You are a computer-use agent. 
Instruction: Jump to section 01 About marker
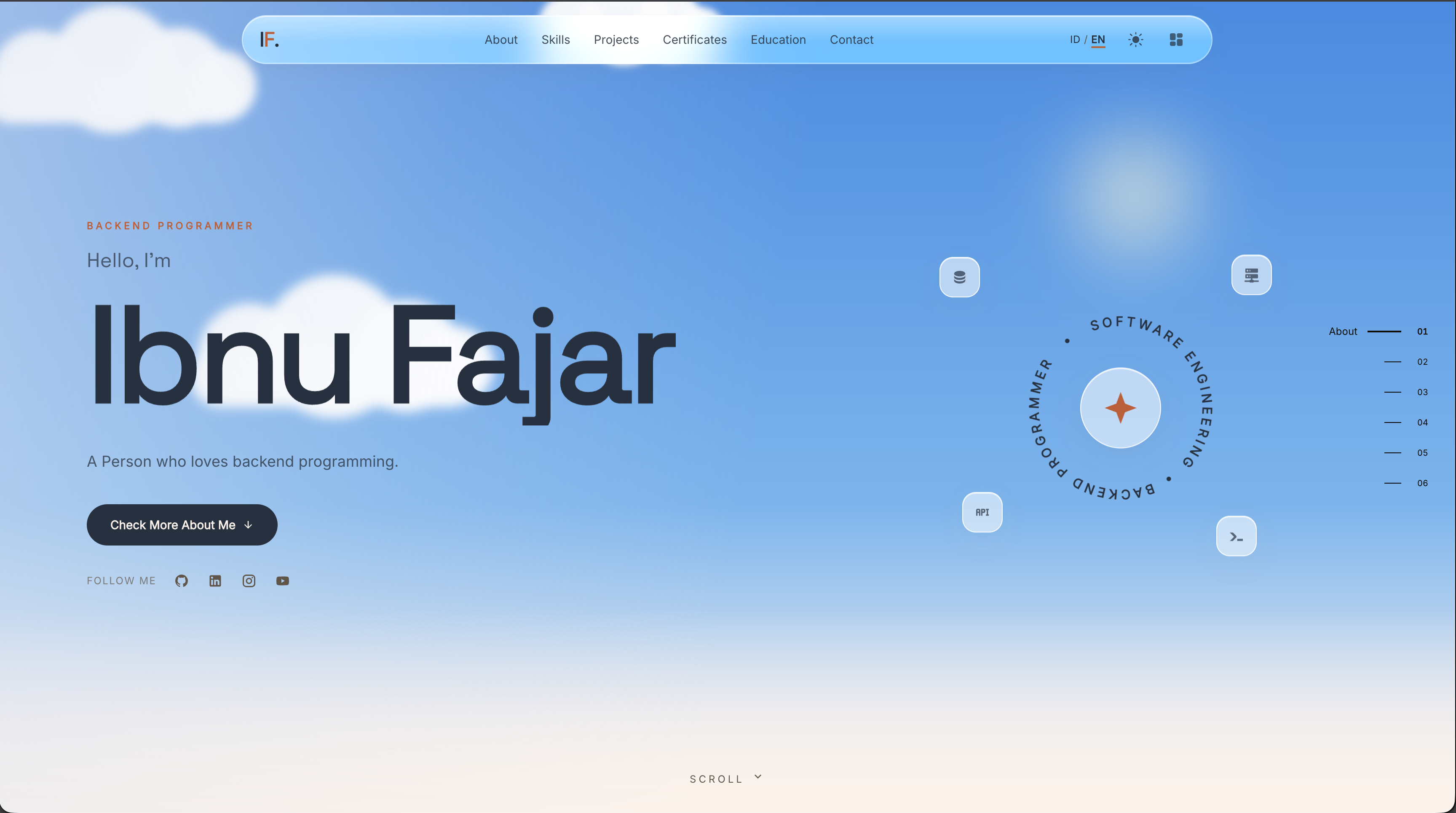[1378, 332]
